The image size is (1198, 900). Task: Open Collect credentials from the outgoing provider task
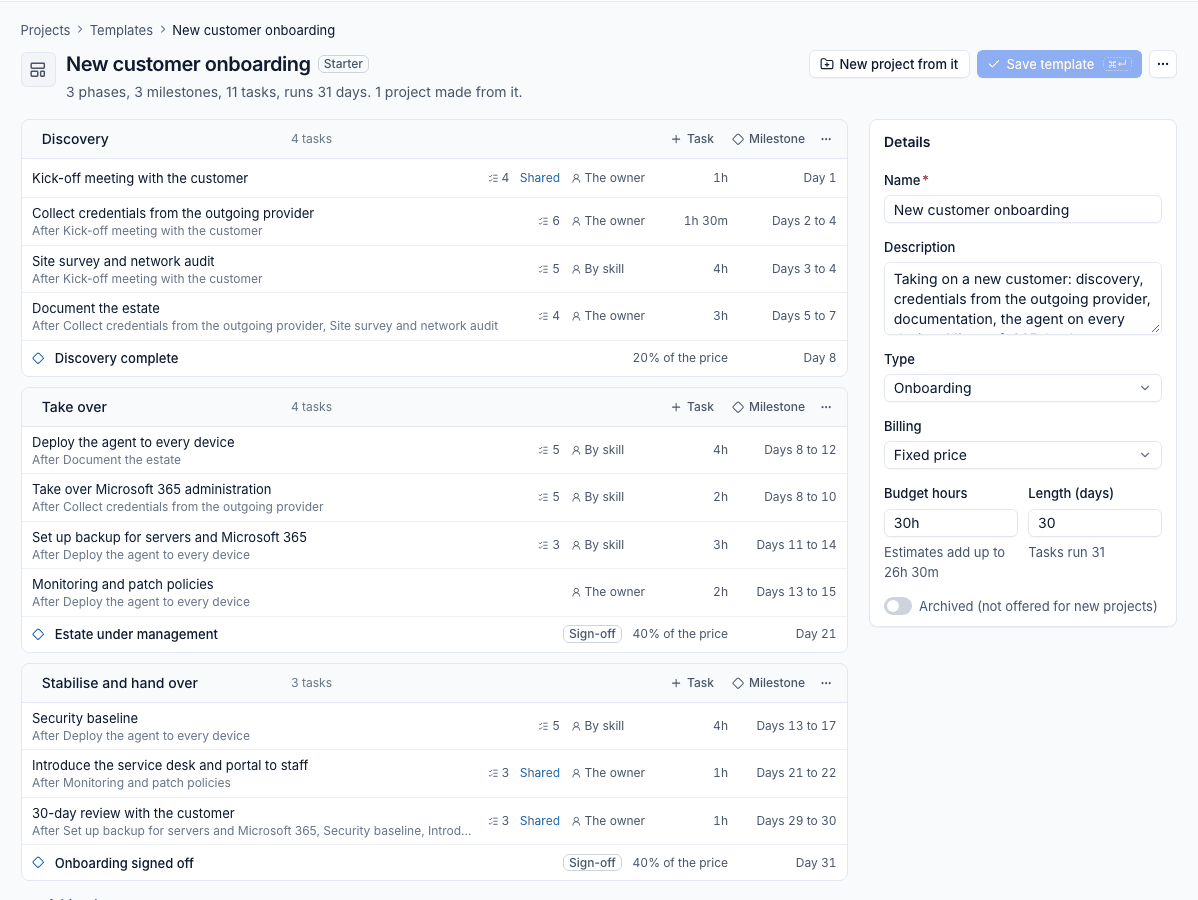click(173, 213)
